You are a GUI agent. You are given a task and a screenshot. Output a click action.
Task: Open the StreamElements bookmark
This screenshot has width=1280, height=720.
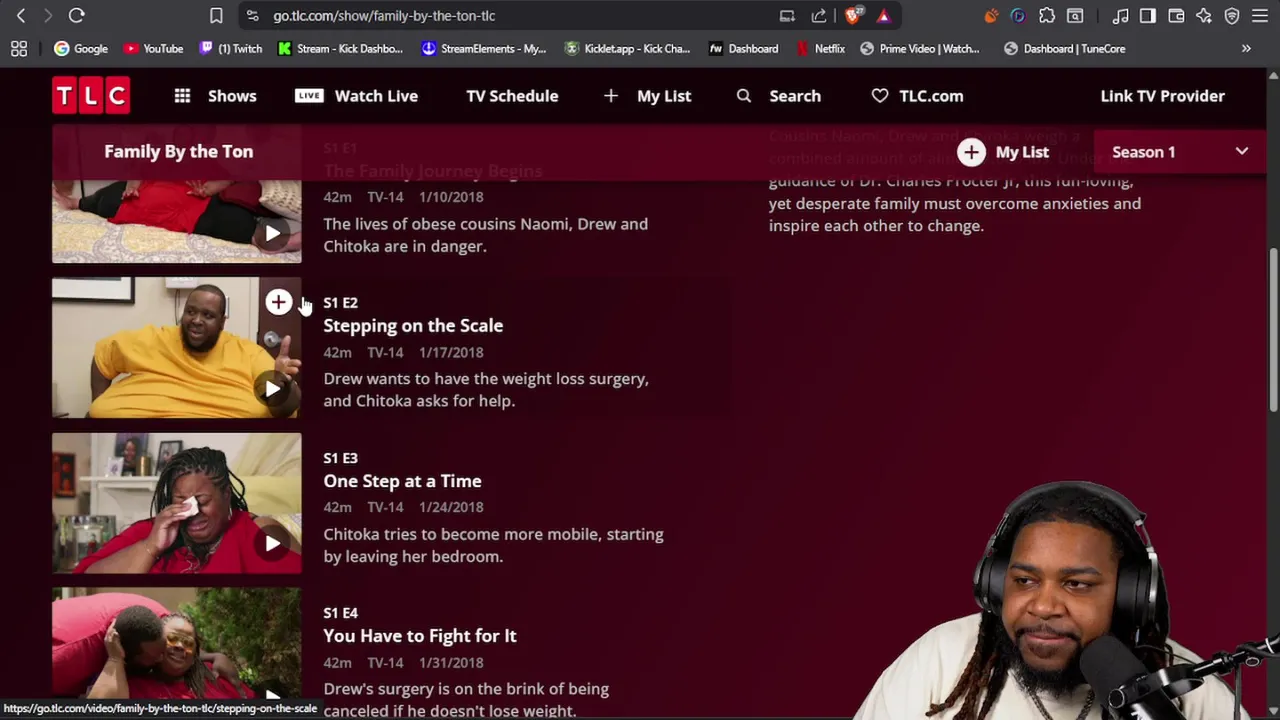click(484, 49)
